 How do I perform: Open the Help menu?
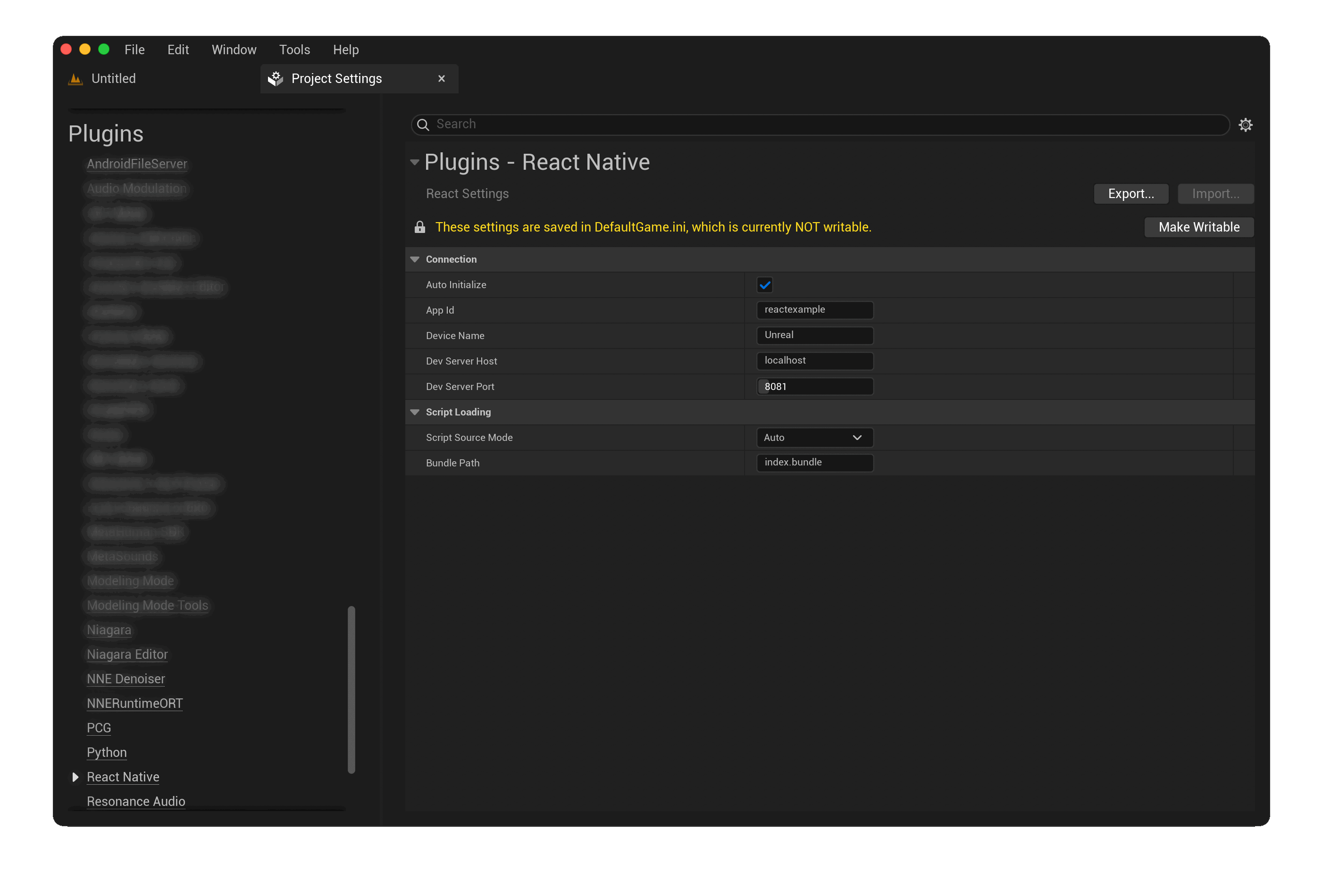click(x=345, y=50)
